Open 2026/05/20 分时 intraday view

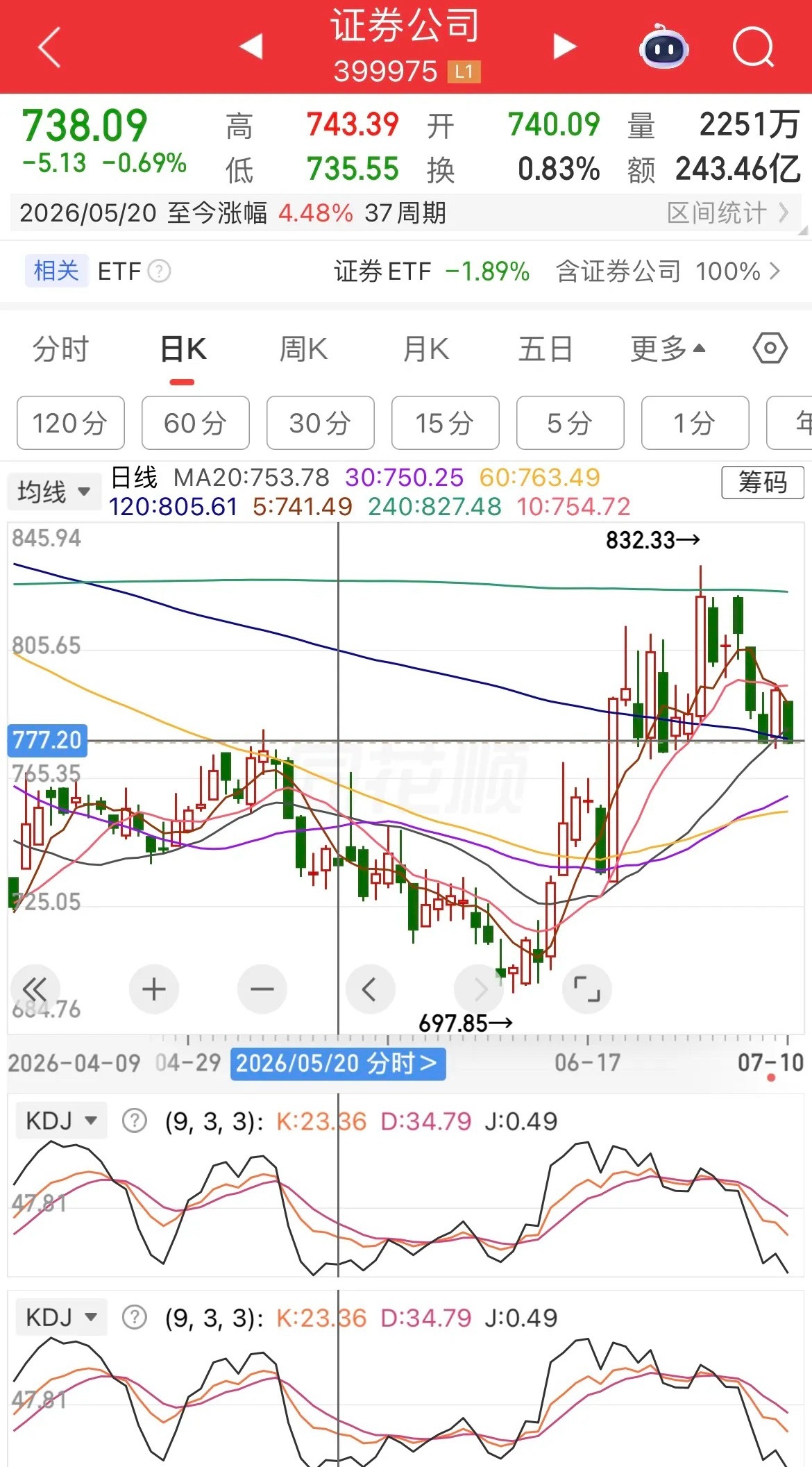coord(338,1063)
